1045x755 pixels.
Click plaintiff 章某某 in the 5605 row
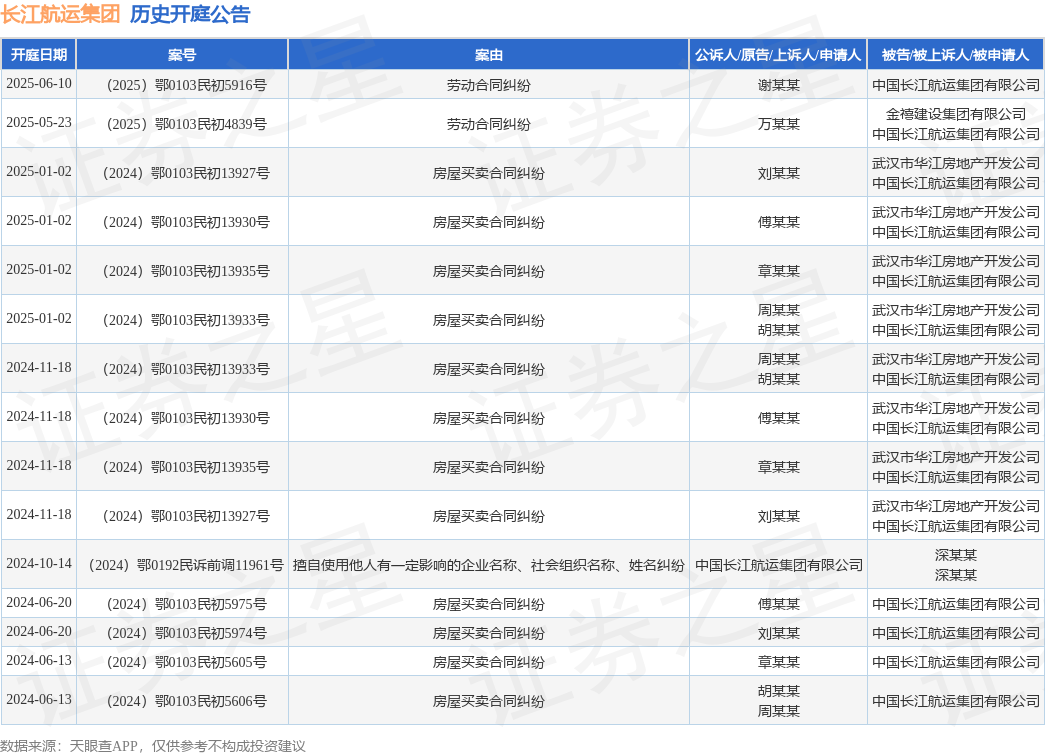778,662
